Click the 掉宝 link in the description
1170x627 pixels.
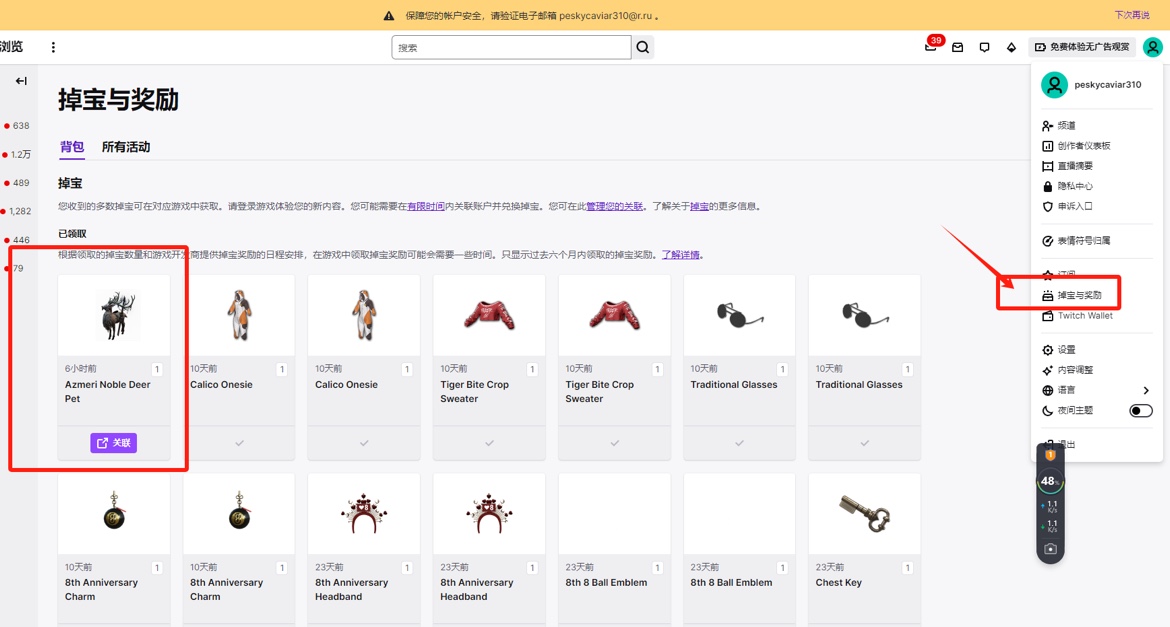click(x=699, y=206)
